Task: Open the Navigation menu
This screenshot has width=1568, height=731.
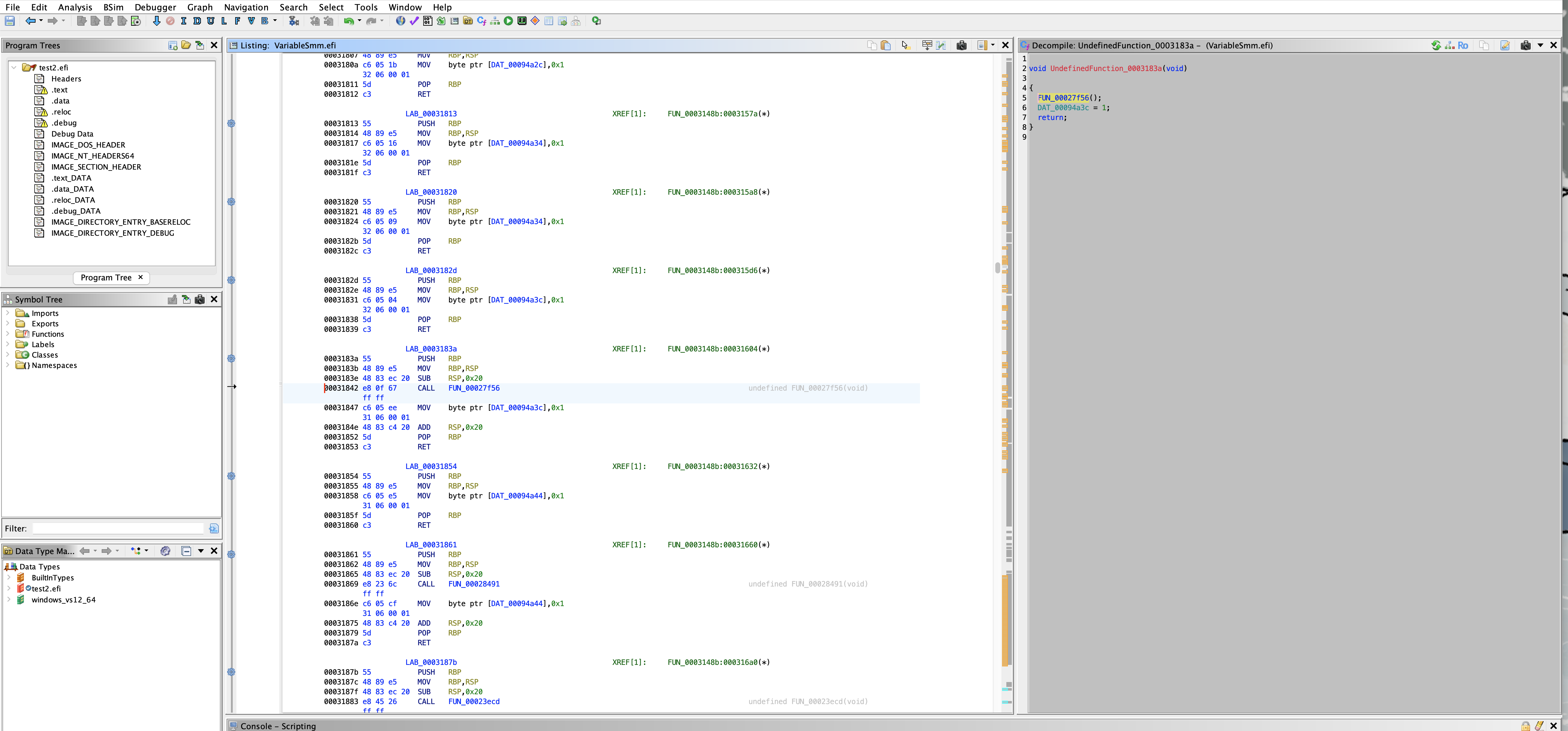Action: [246, 7]
